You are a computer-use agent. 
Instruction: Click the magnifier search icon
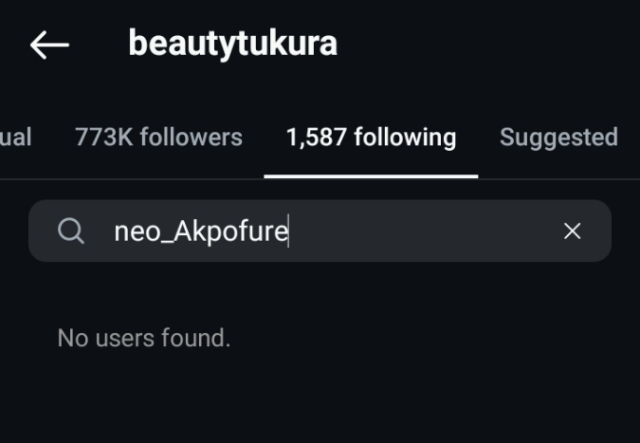tap(70, 232)
